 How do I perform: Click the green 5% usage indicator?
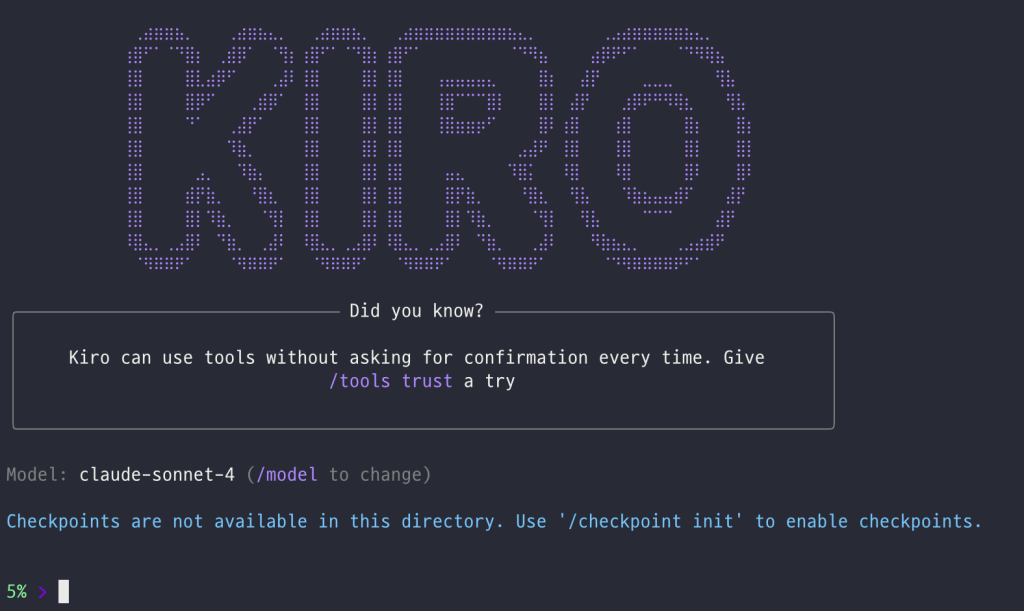(17, 591)
